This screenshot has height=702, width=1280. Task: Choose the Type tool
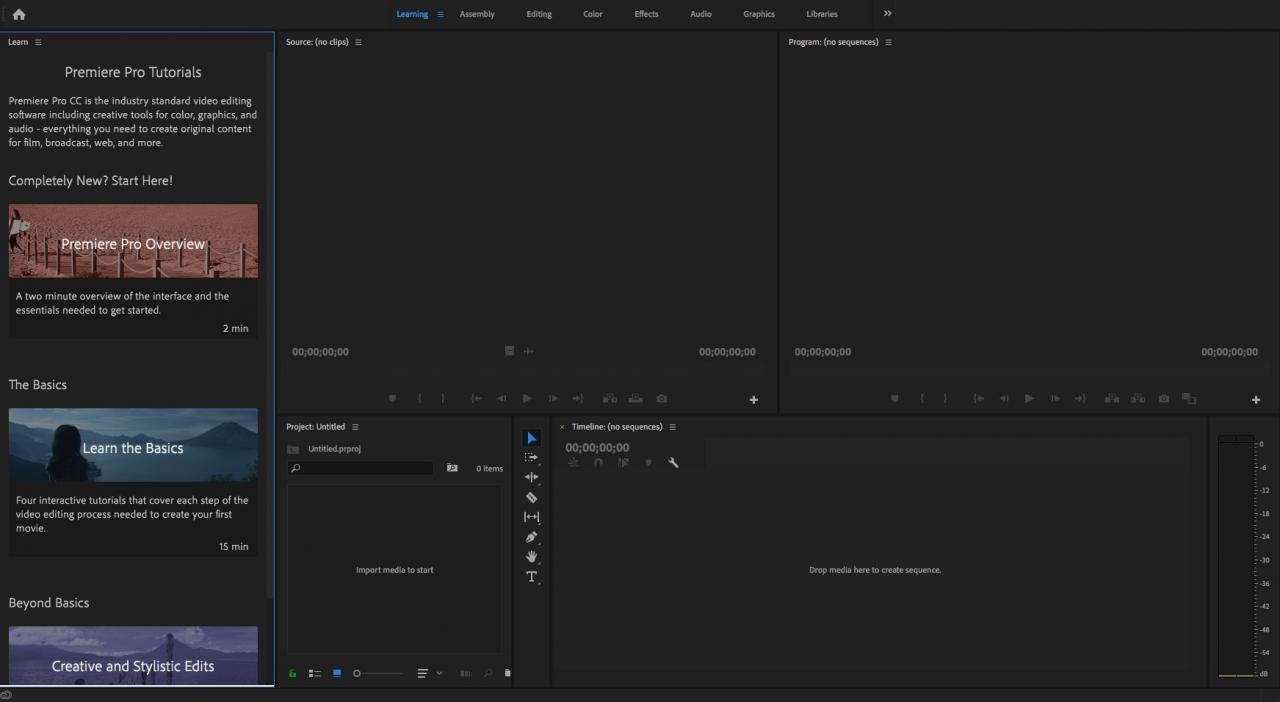531,577
